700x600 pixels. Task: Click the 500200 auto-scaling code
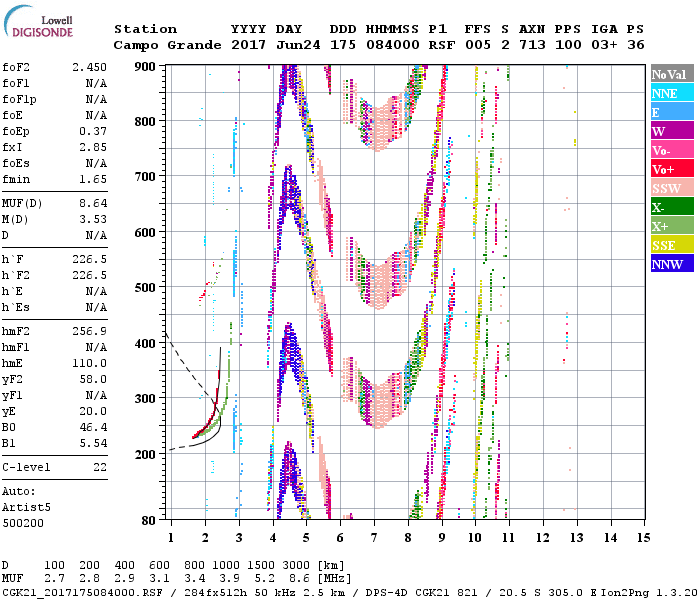[x=23, y=523]
